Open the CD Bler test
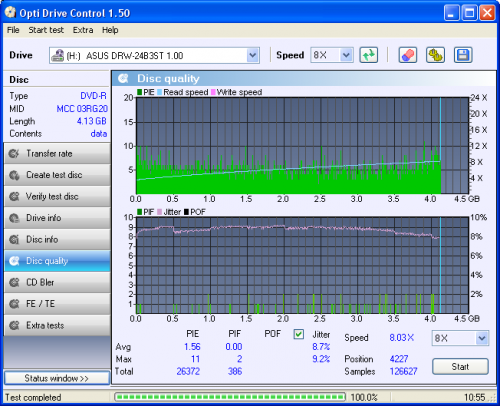This screenshot has height=406, width=500. (57, 283)
